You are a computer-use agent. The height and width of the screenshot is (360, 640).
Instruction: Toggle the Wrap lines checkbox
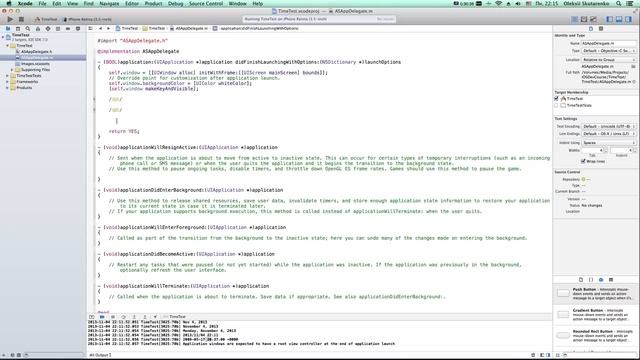(x=583, y=161)
